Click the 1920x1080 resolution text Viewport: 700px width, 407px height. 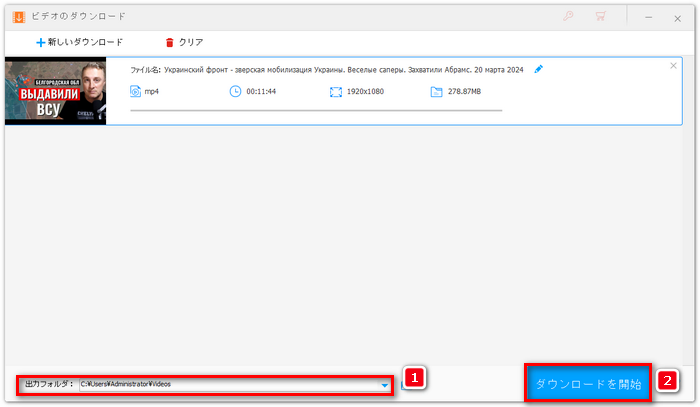(365, 91)
